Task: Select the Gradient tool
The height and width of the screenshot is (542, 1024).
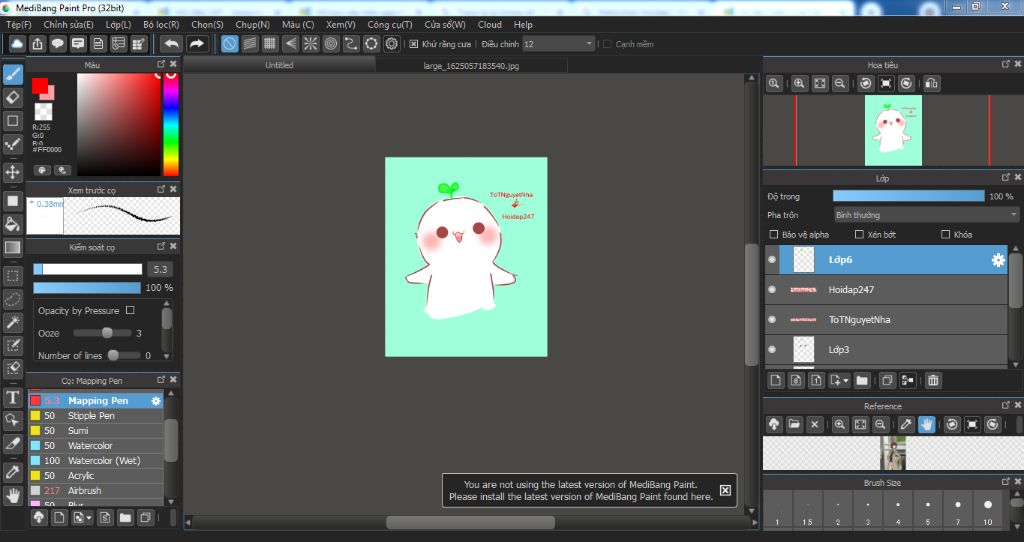Action: coord(12,247)
